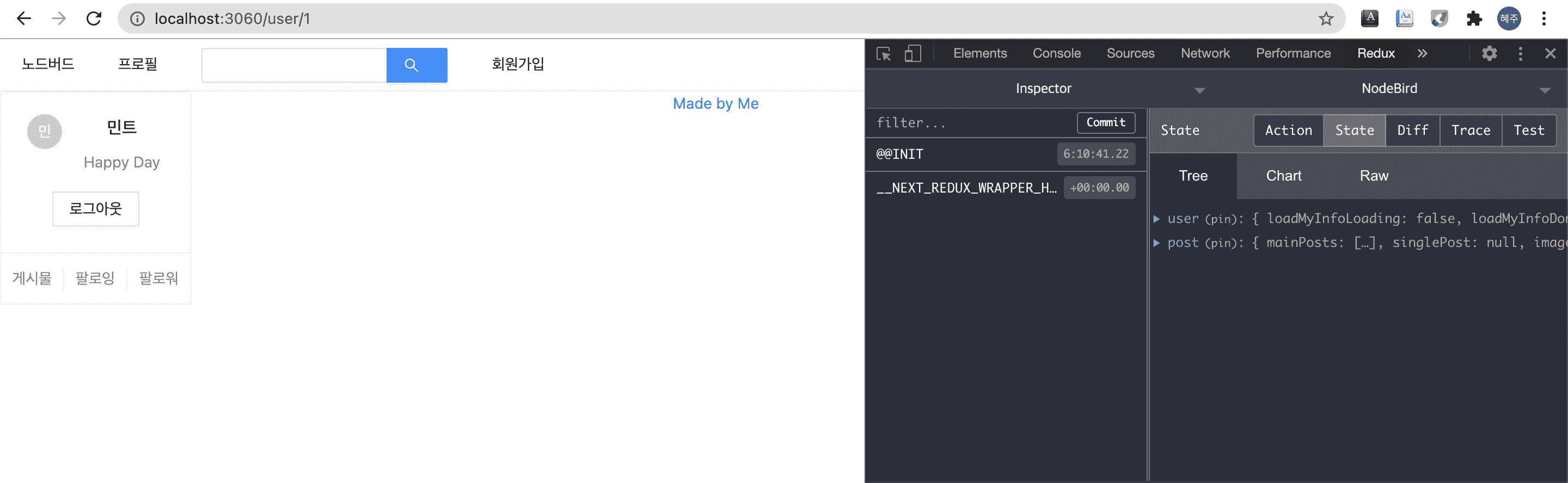Switch Redux view to Diff
The width and height of the screenshot is (1568, 483).
[x=1412, y=131]
